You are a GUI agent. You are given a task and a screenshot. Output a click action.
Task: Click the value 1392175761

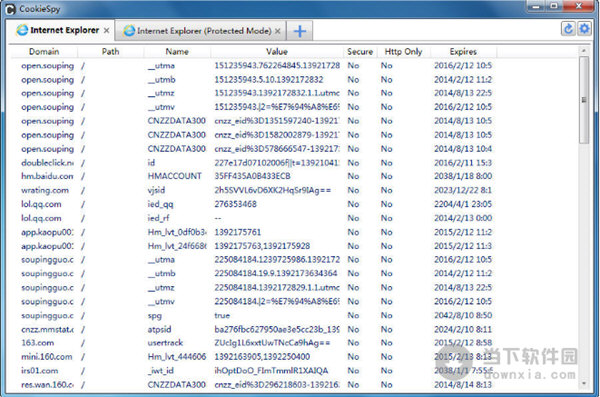click(237, 232)
